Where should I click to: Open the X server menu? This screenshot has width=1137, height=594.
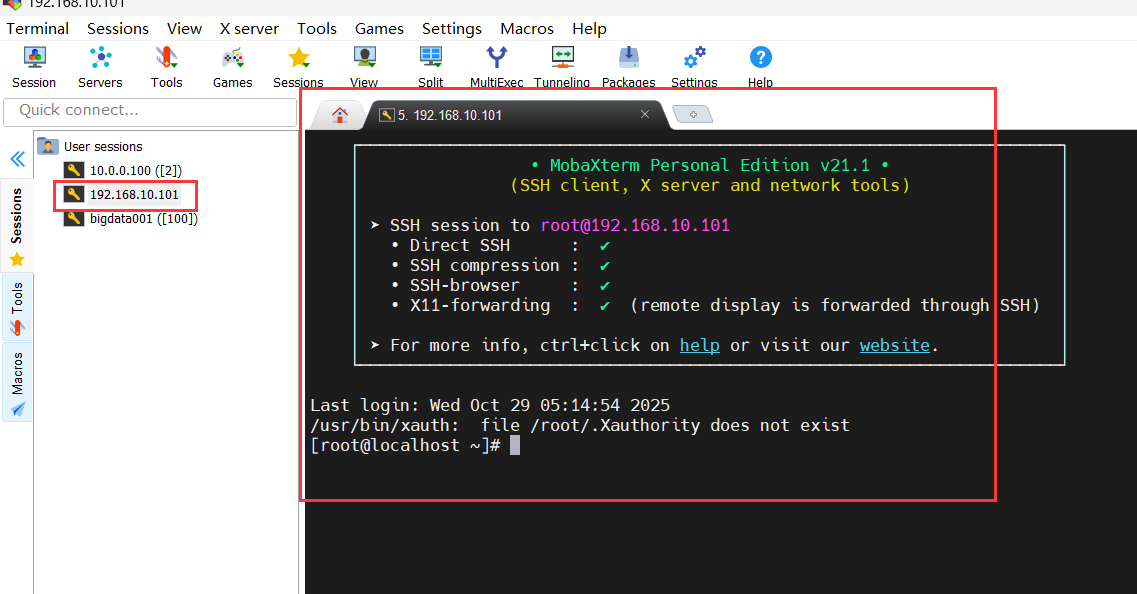tap(249, 28)
